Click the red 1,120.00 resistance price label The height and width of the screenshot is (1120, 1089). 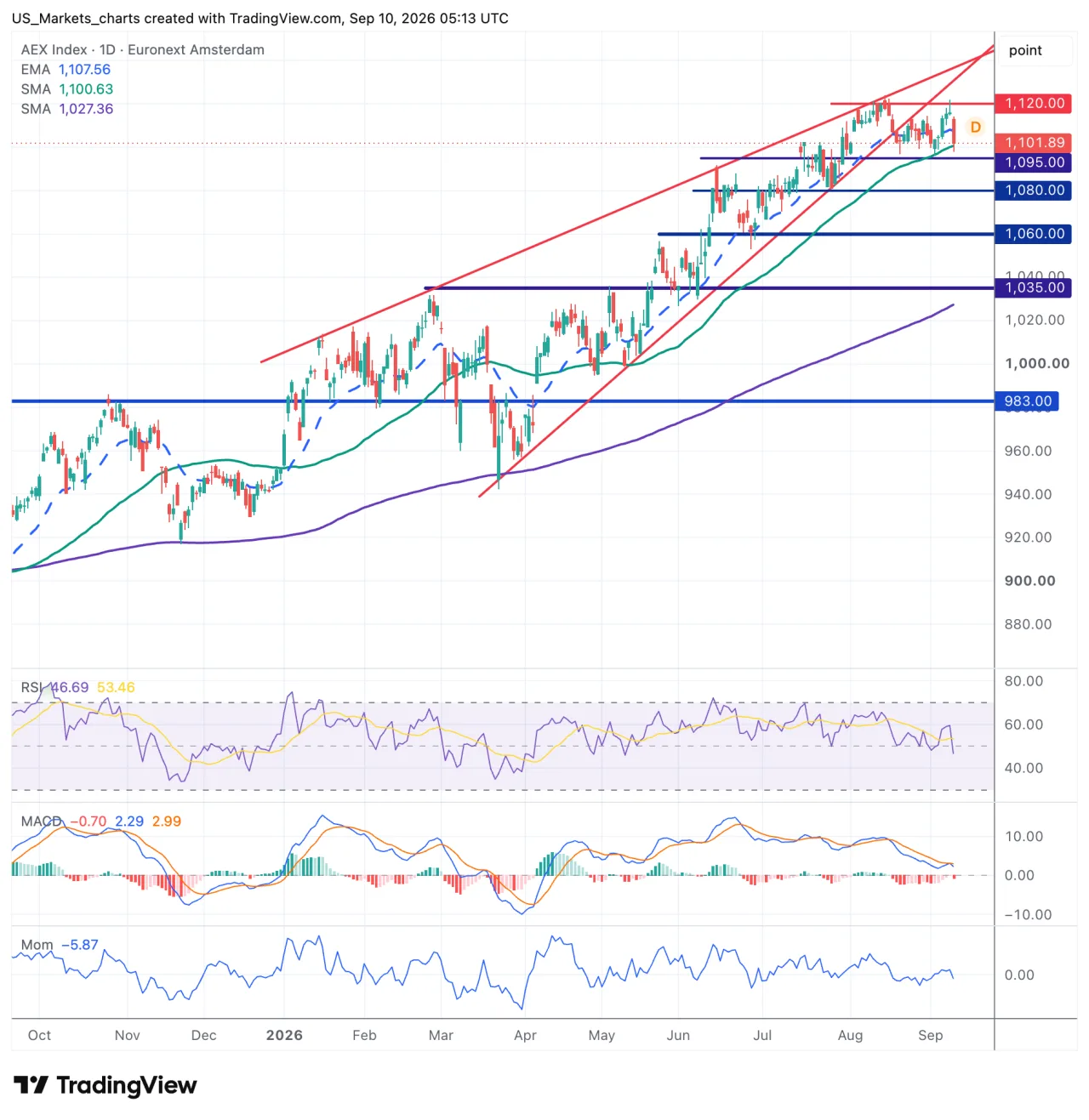(1034, 103)
